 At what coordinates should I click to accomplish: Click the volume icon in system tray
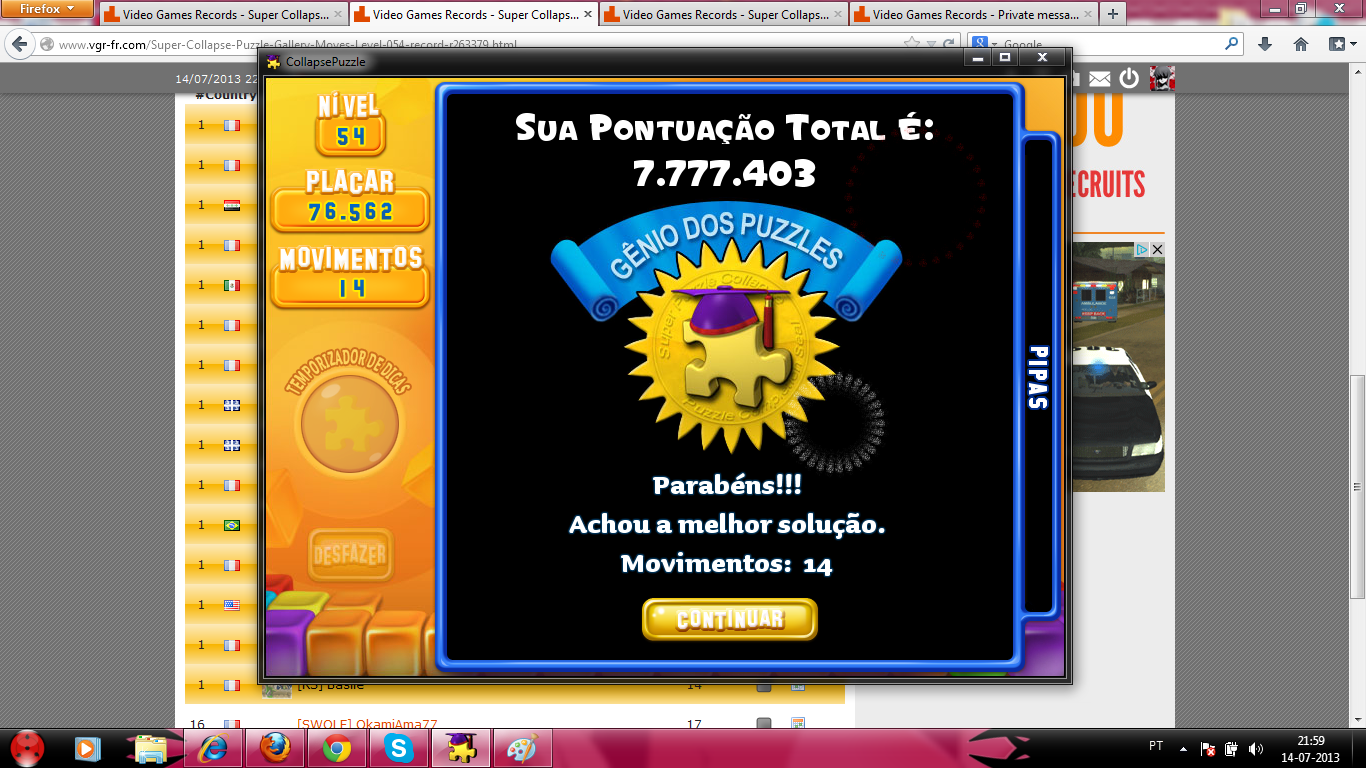pyautogui.click(x=1255, y=749)
